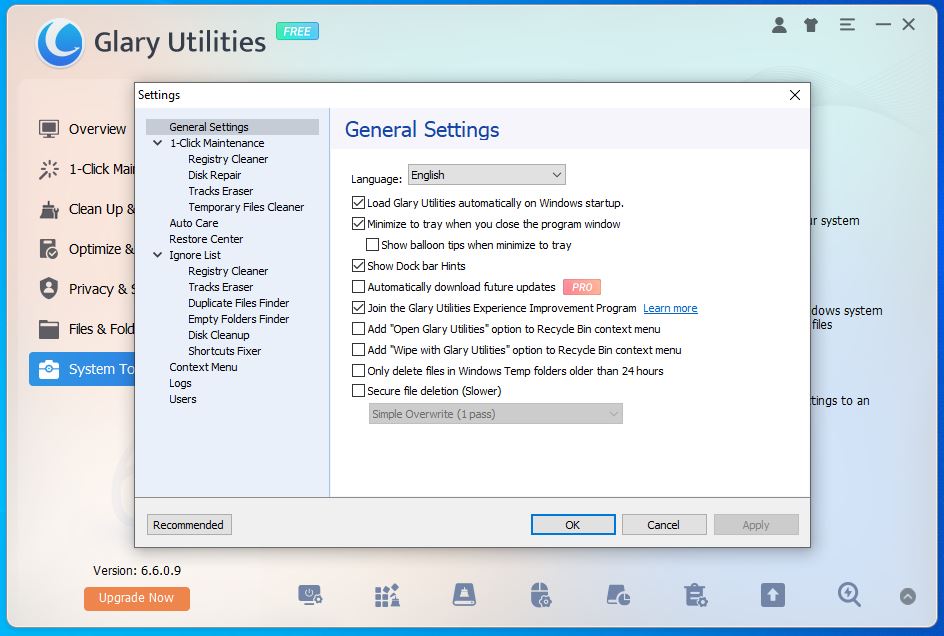Open the Language dropdown showing English

486,175
